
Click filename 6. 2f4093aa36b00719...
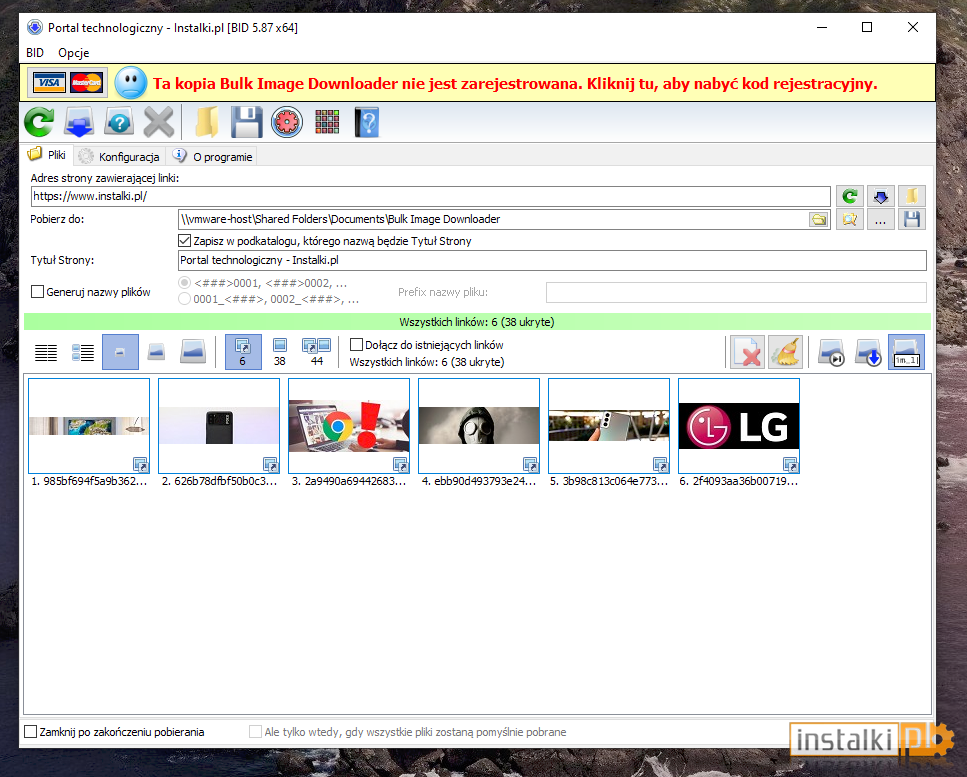coord(739,482)
